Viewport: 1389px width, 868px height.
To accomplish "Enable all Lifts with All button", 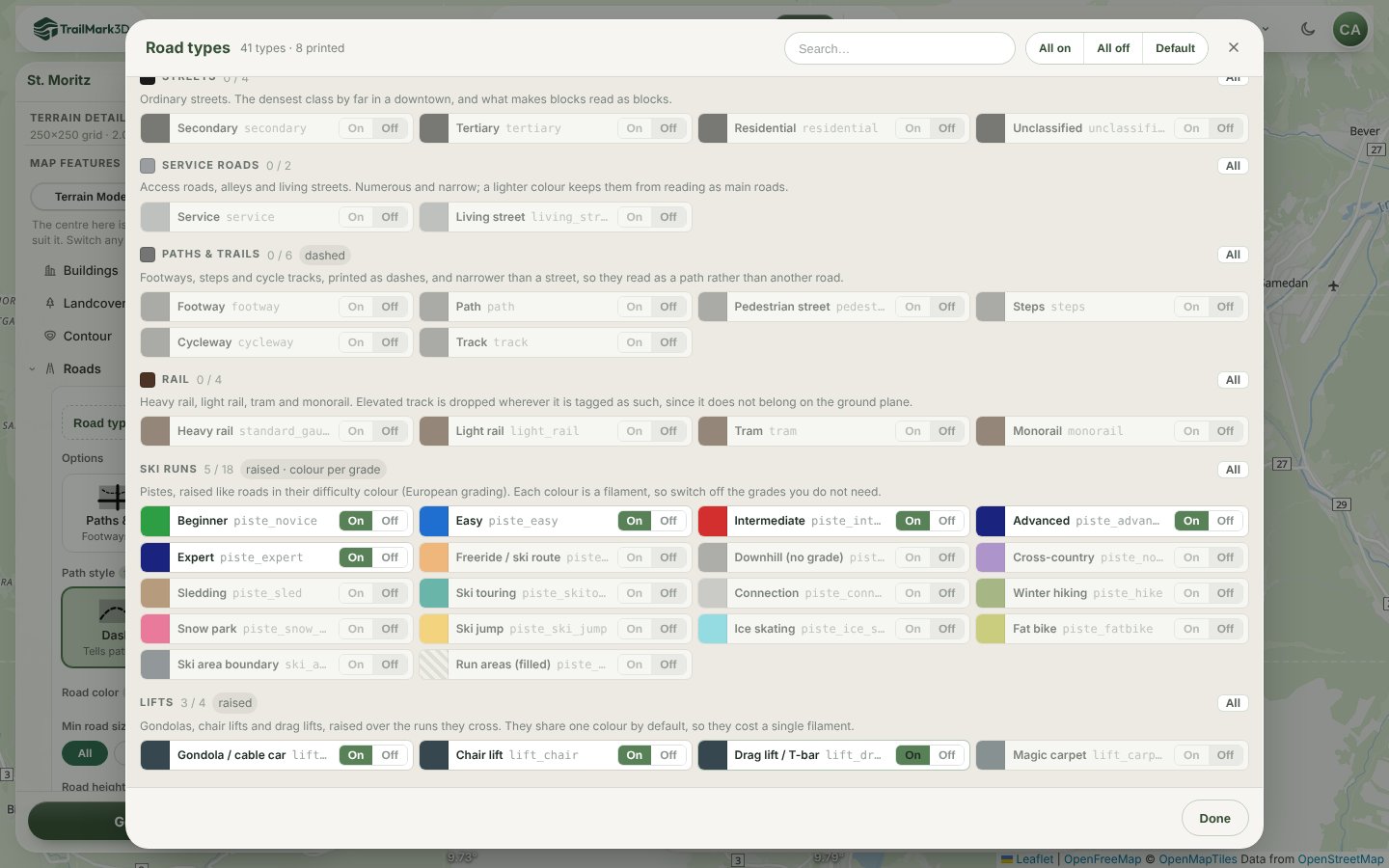I will [1233, 703].
